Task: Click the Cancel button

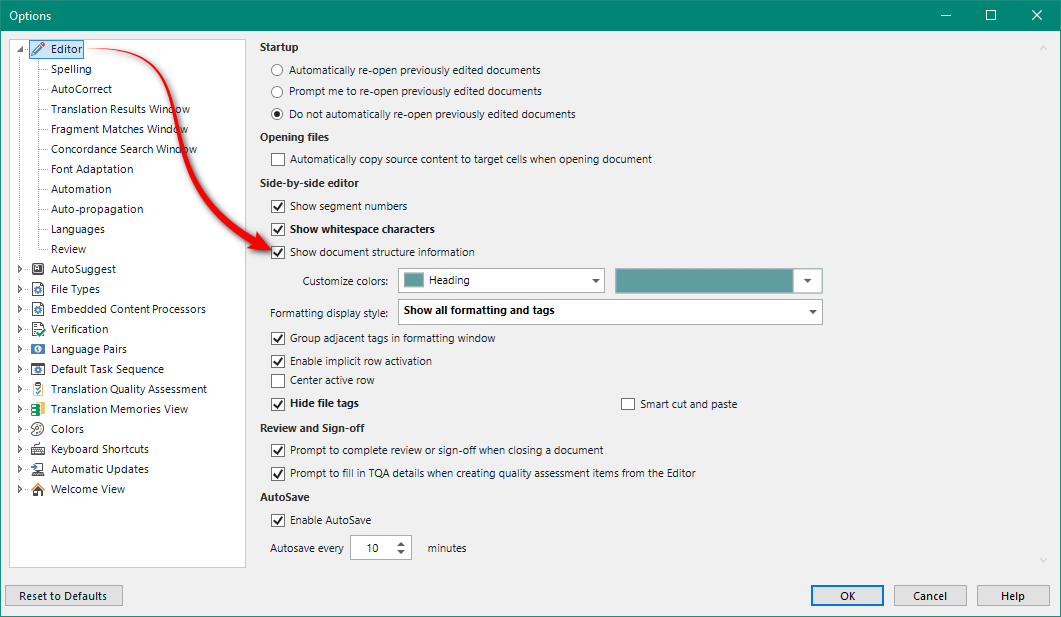Action: coord(930,596)
